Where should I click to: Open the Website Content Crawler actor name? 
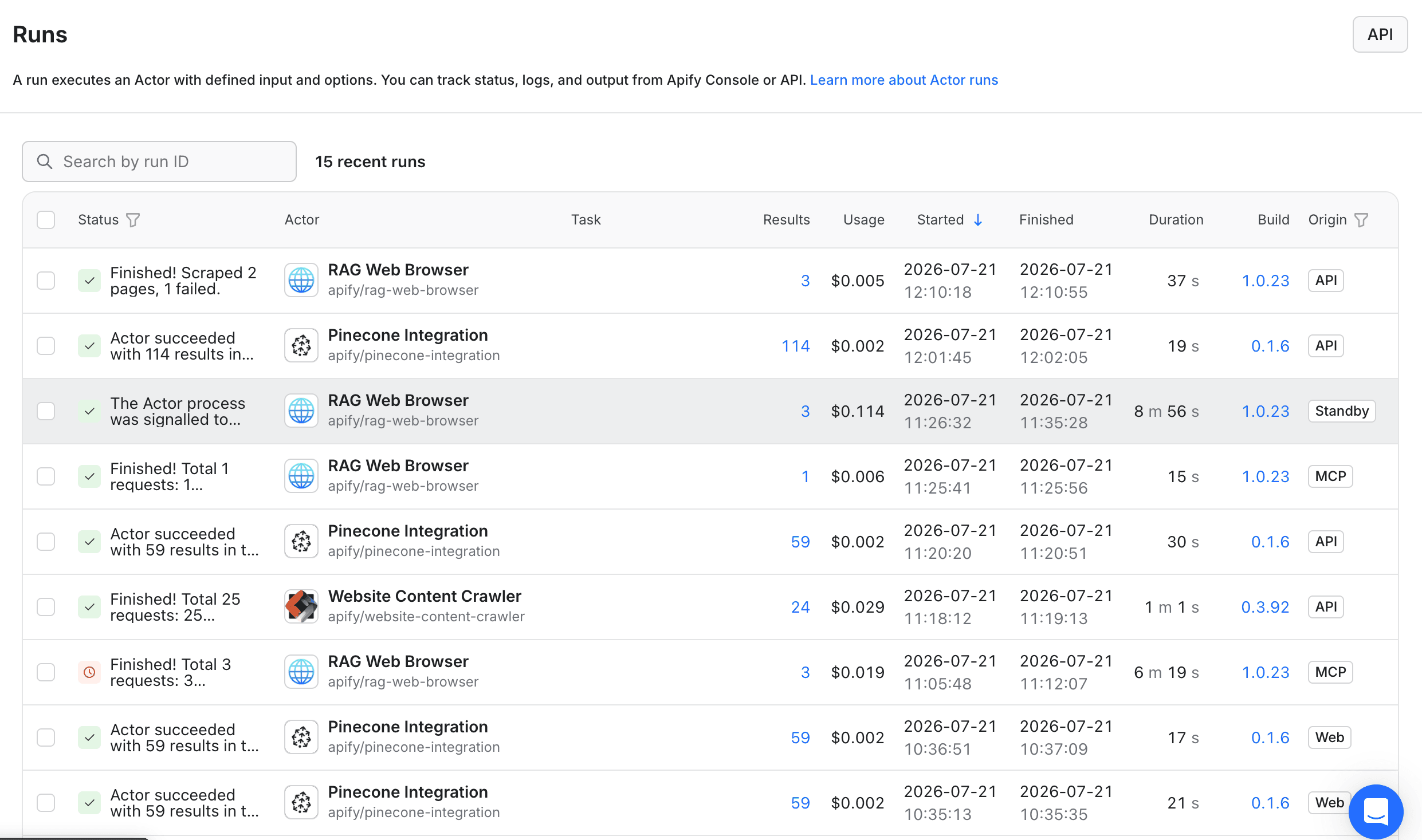click(425, 597)
